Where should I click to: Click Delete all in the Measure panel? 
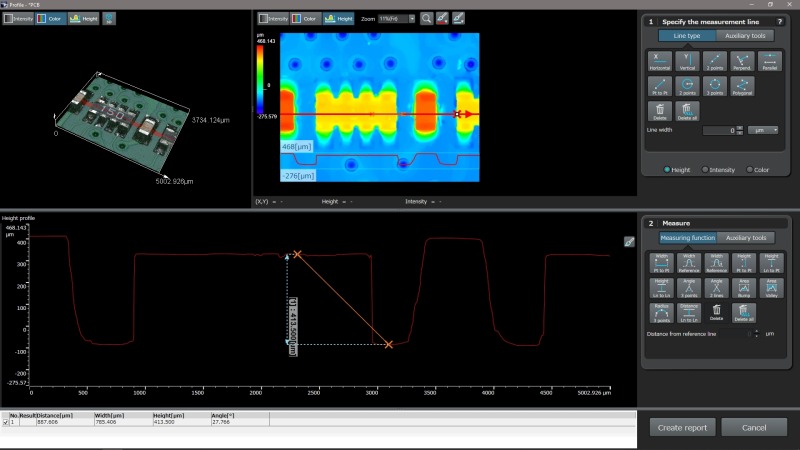(x=744, y=313)
